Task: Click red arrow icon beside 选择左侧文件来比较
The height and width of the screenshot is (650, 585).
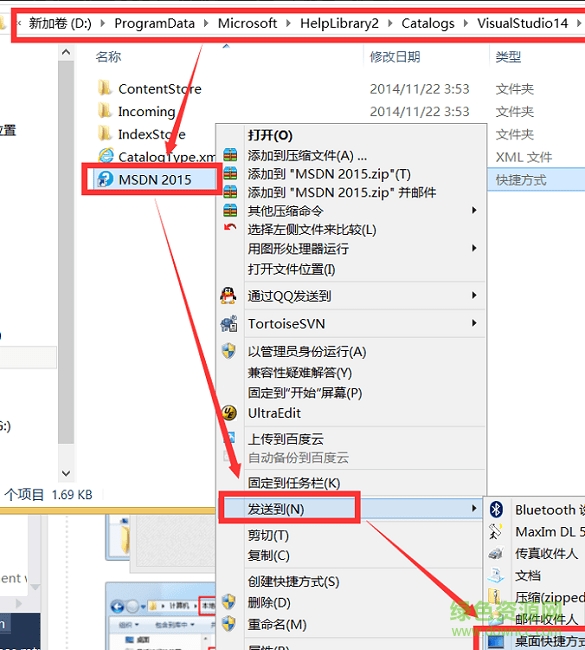Action: [x=230, y=228]
